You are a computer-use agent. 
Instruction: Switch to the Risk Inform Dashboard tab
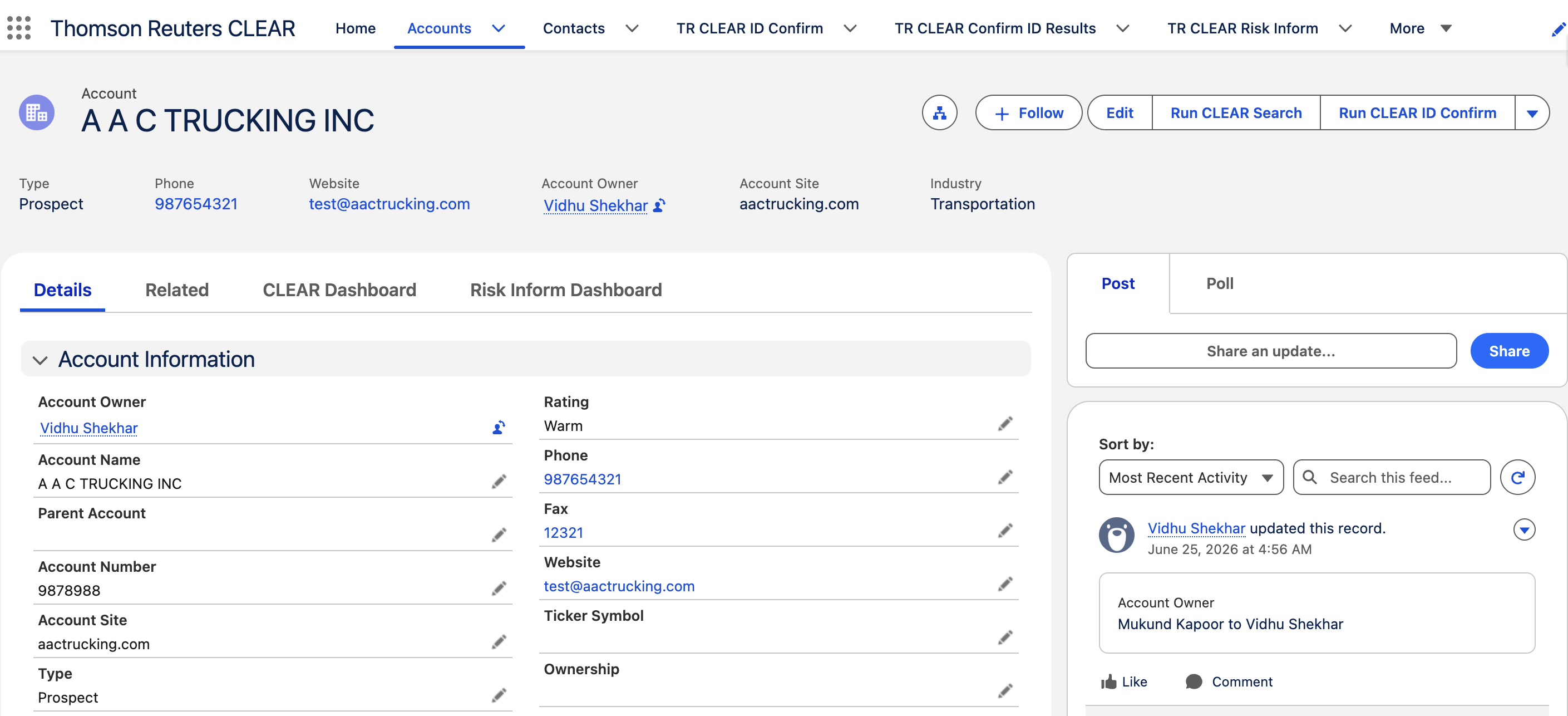[x=566, y=290]
